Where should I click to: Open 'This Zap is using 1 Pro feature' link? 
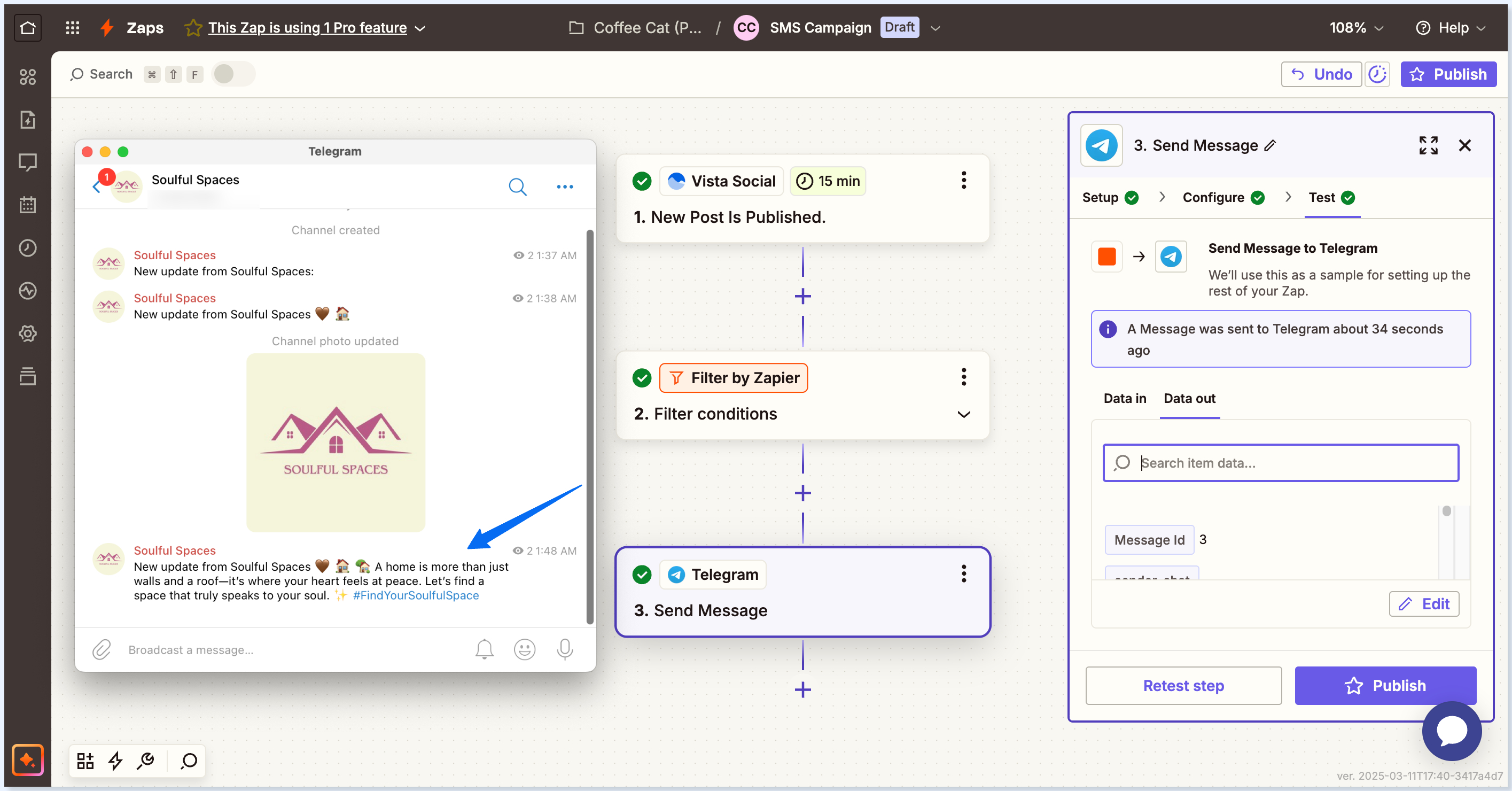(x=307, y=28)
